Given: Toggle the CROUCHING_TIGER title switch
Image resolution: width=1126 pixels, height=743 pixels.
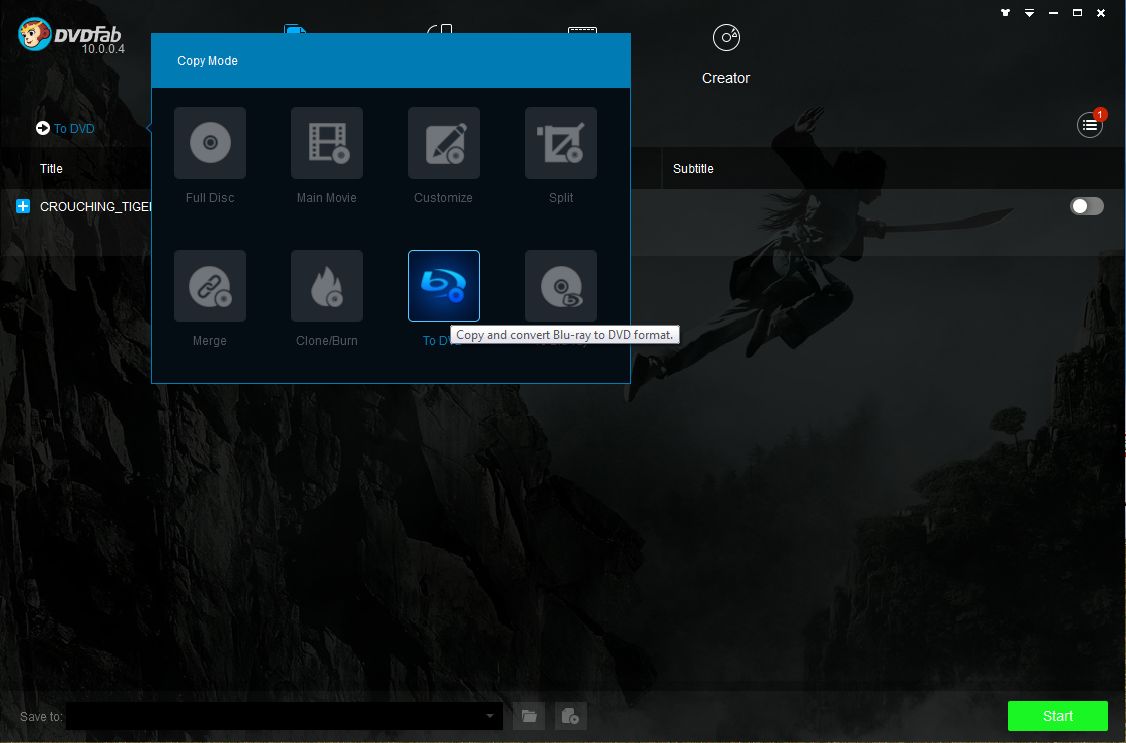Looking at the screenshot, I should [1087, 206].
